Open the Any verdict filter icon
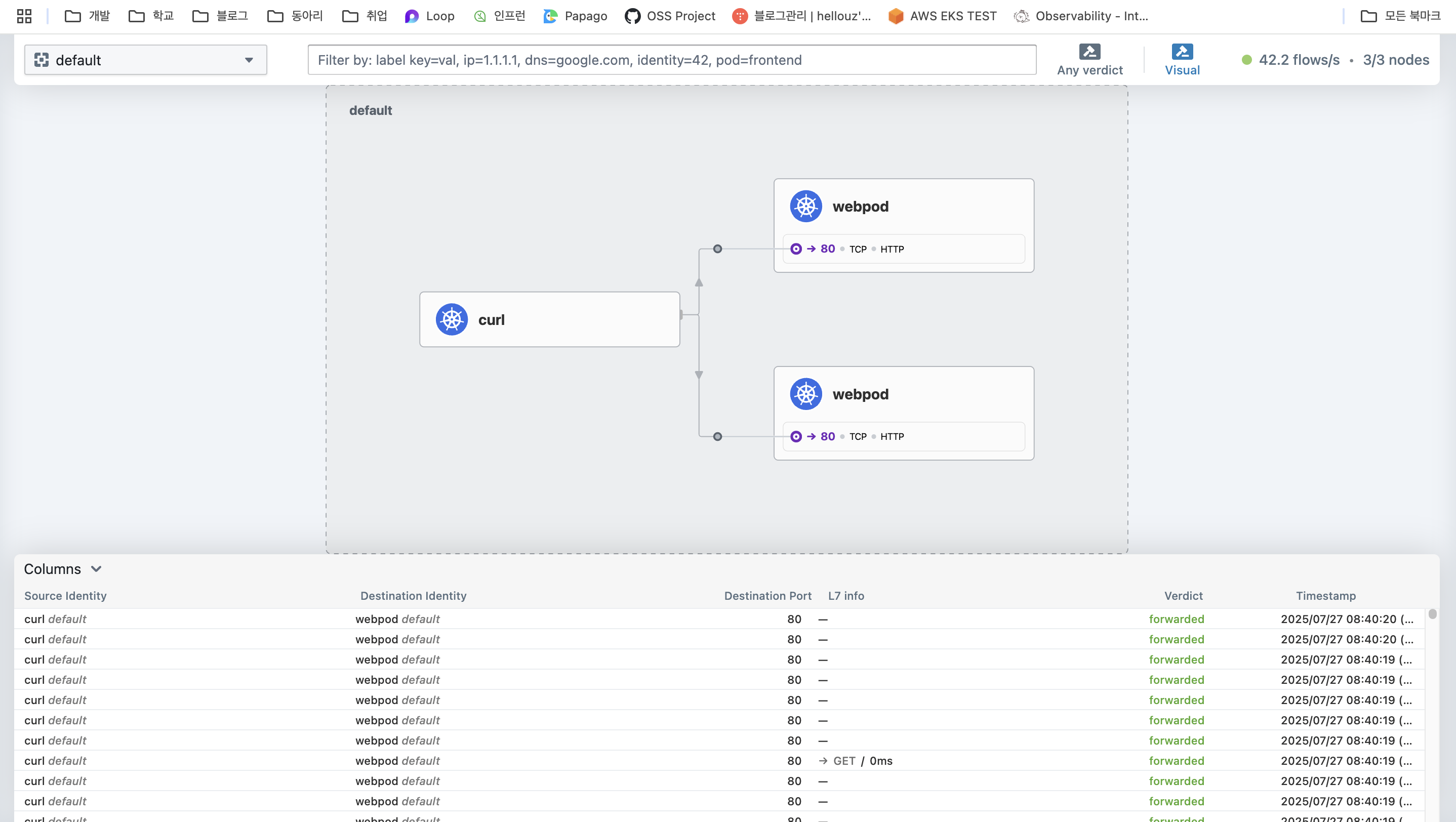Screen dimensions: 1456x822 1089,52
